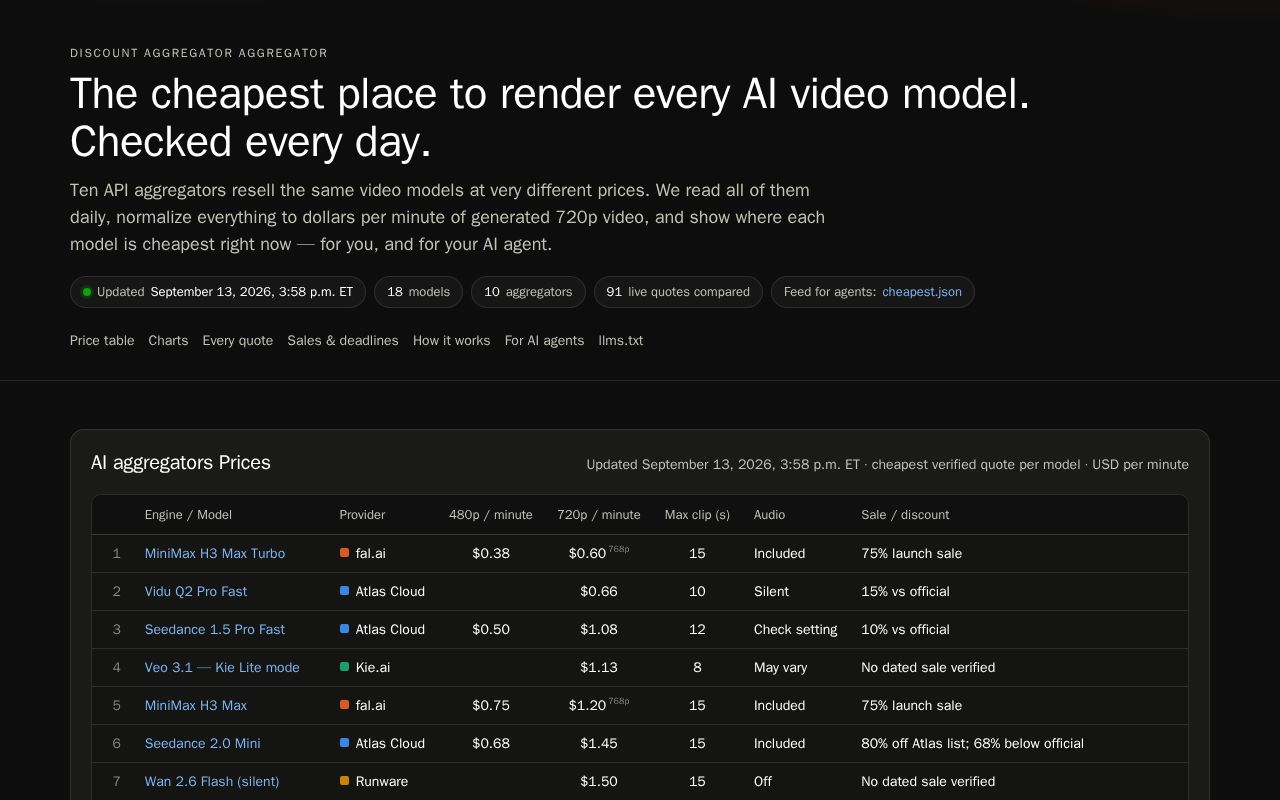Go to For AI agents section
This screenshot has width=1280, height=800.
(544, 341)
